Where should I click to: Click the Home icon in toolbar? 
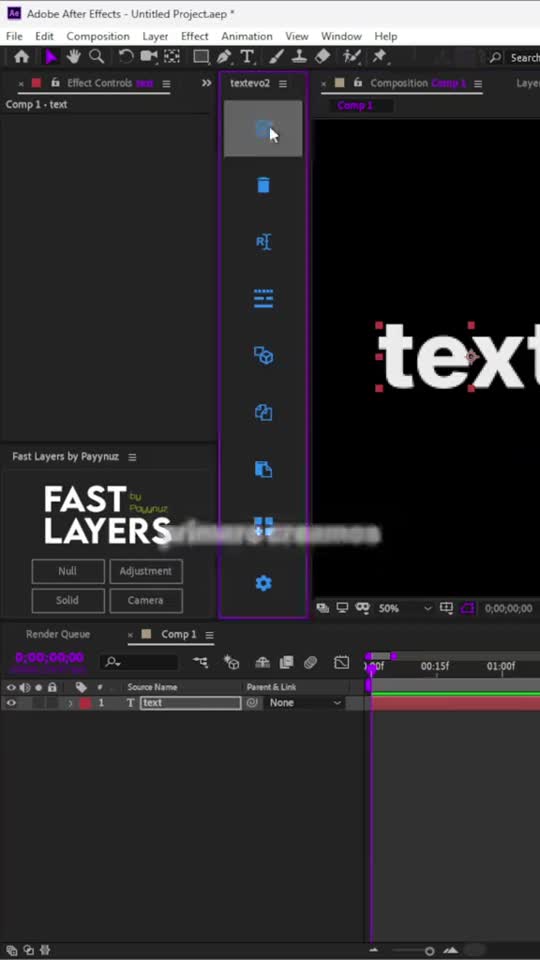pyautogui.click(x=21, y=57)
